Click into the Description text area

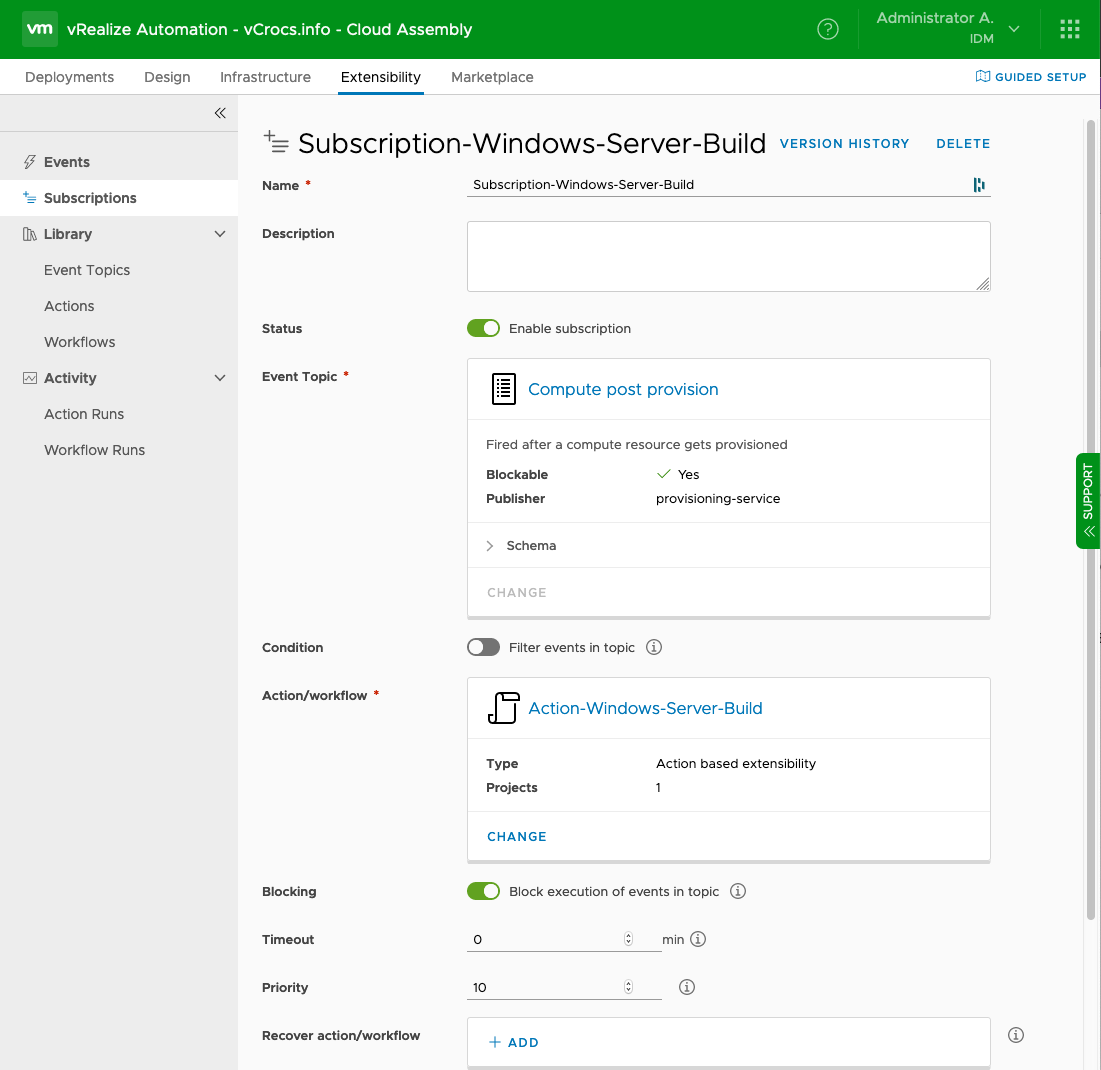pyautogui.click(x=728, y=257)
